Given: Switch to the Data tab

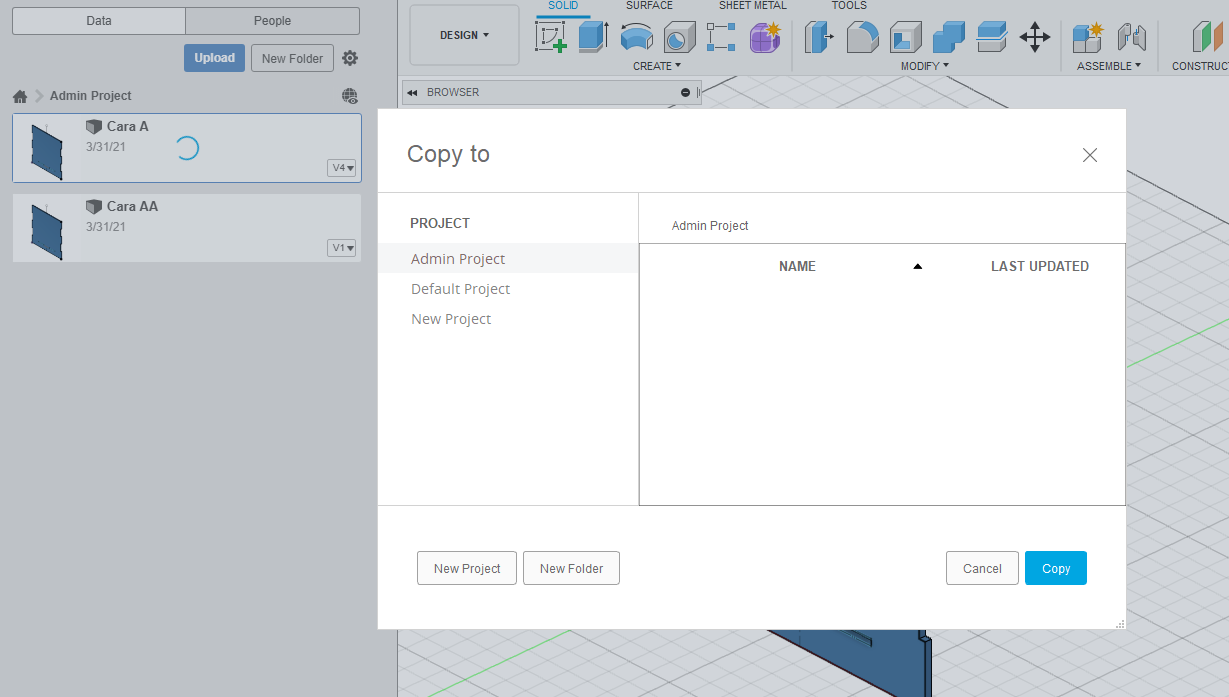Looking at the screenshot, I should [x=99, y=21].
